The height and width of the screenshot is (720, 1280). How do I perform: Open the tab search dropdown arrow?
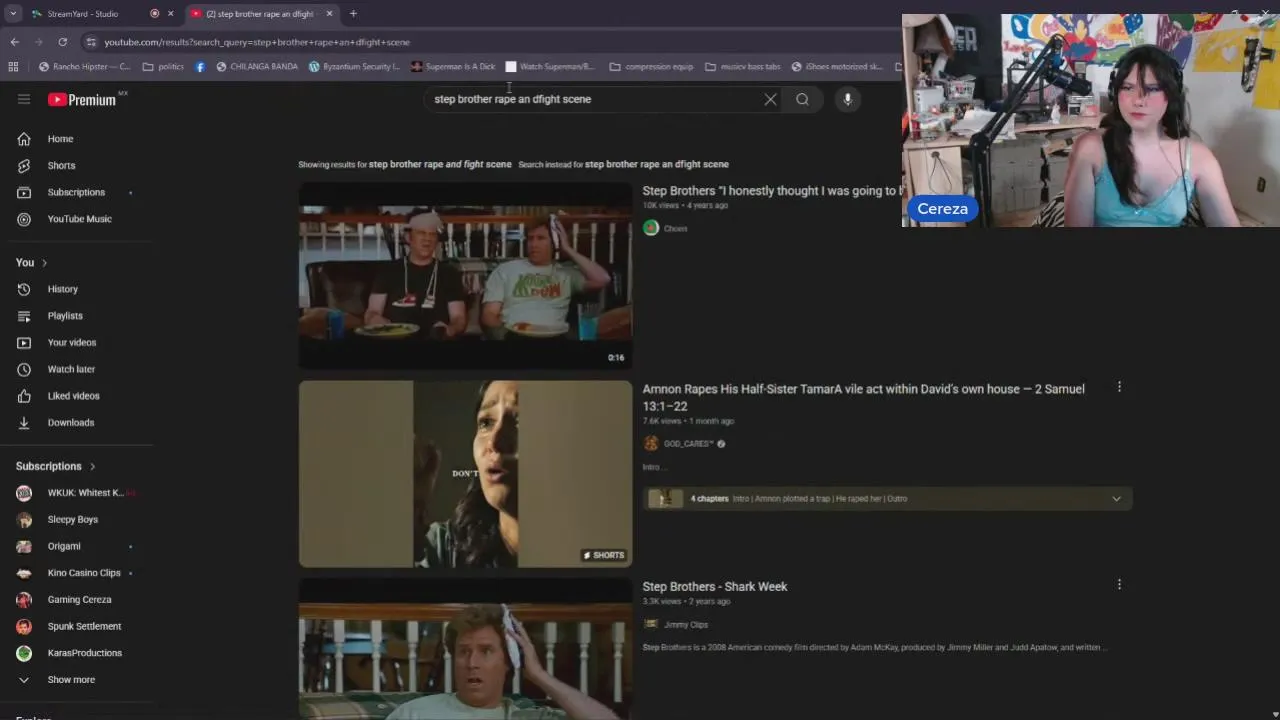(x=13, y=14)
